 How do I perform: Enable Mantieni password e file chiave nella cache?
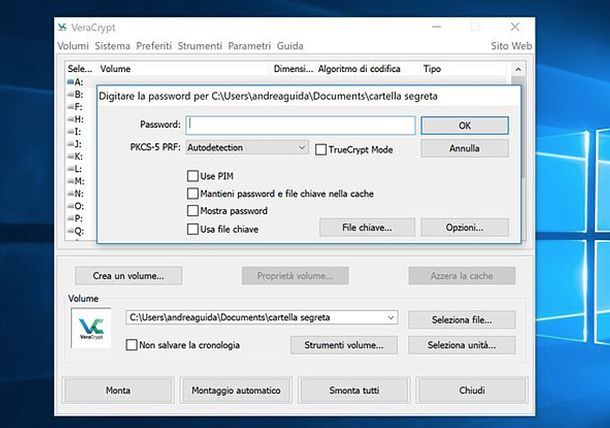click(x=193, y=193)
